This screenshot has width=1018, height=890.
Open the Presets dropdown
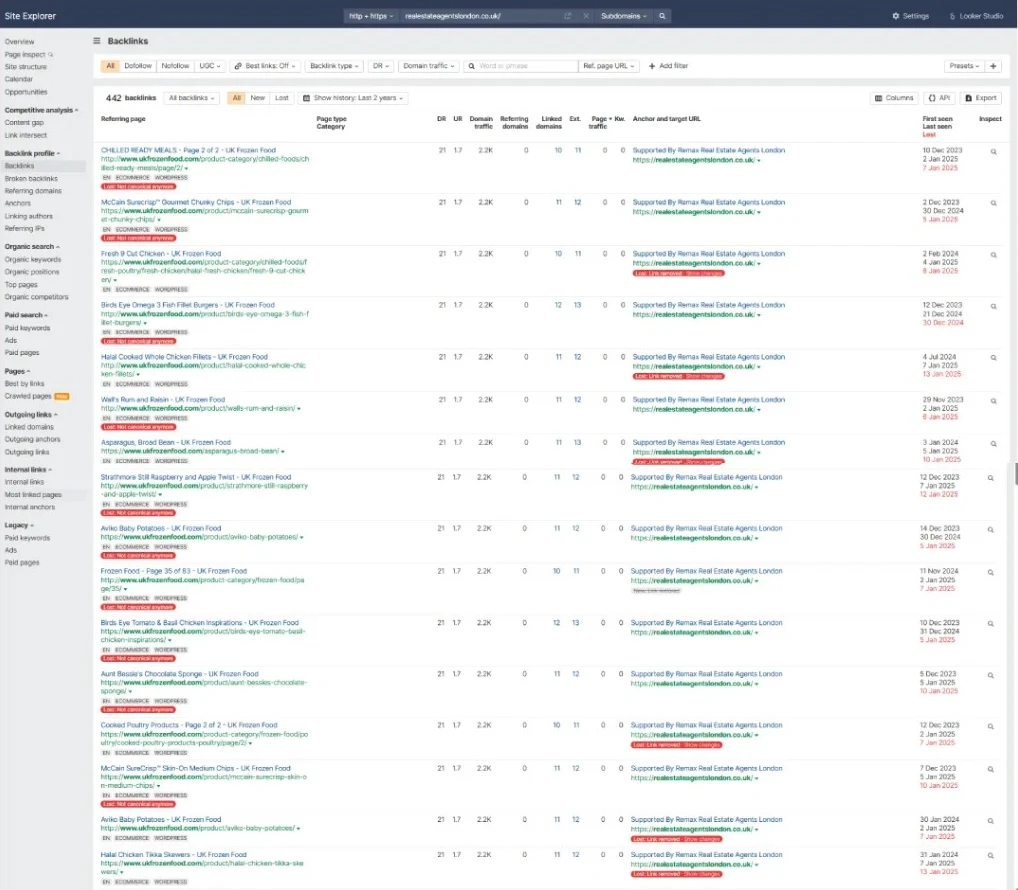tap(964, 66)
